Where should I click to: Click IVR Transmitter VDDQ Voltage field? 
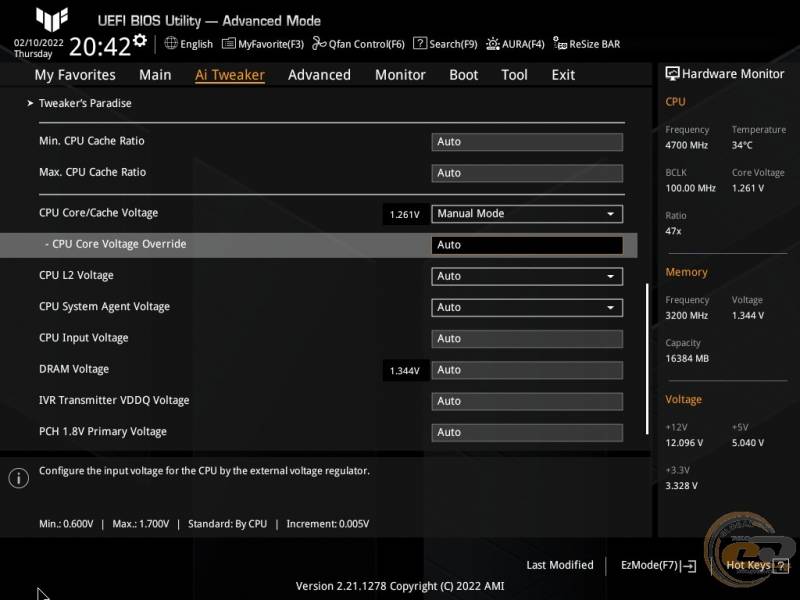click(527, 401)
